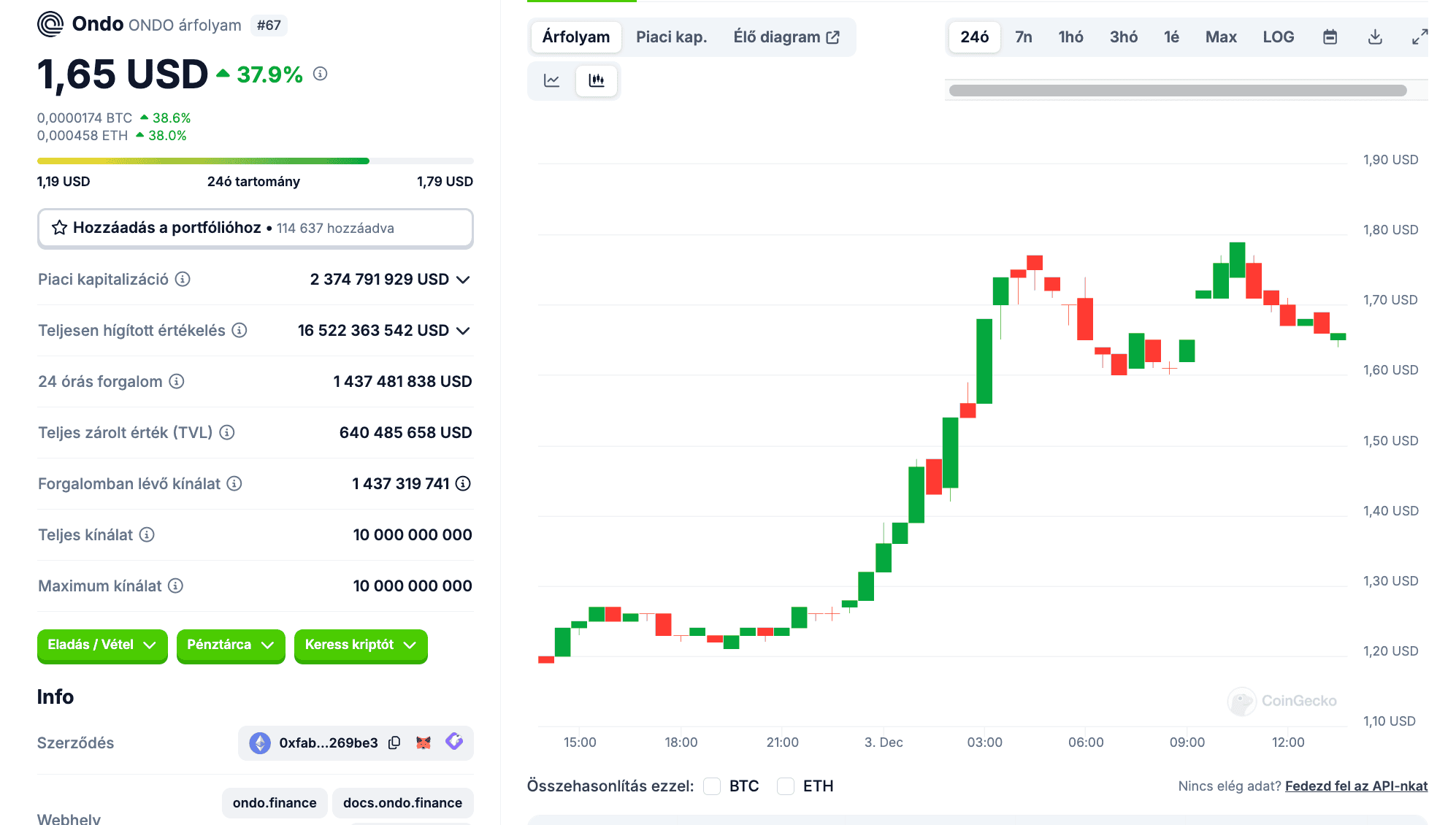The image size is (1456, 825).
Task: Switch to line chart view icon
Action: 552,80
